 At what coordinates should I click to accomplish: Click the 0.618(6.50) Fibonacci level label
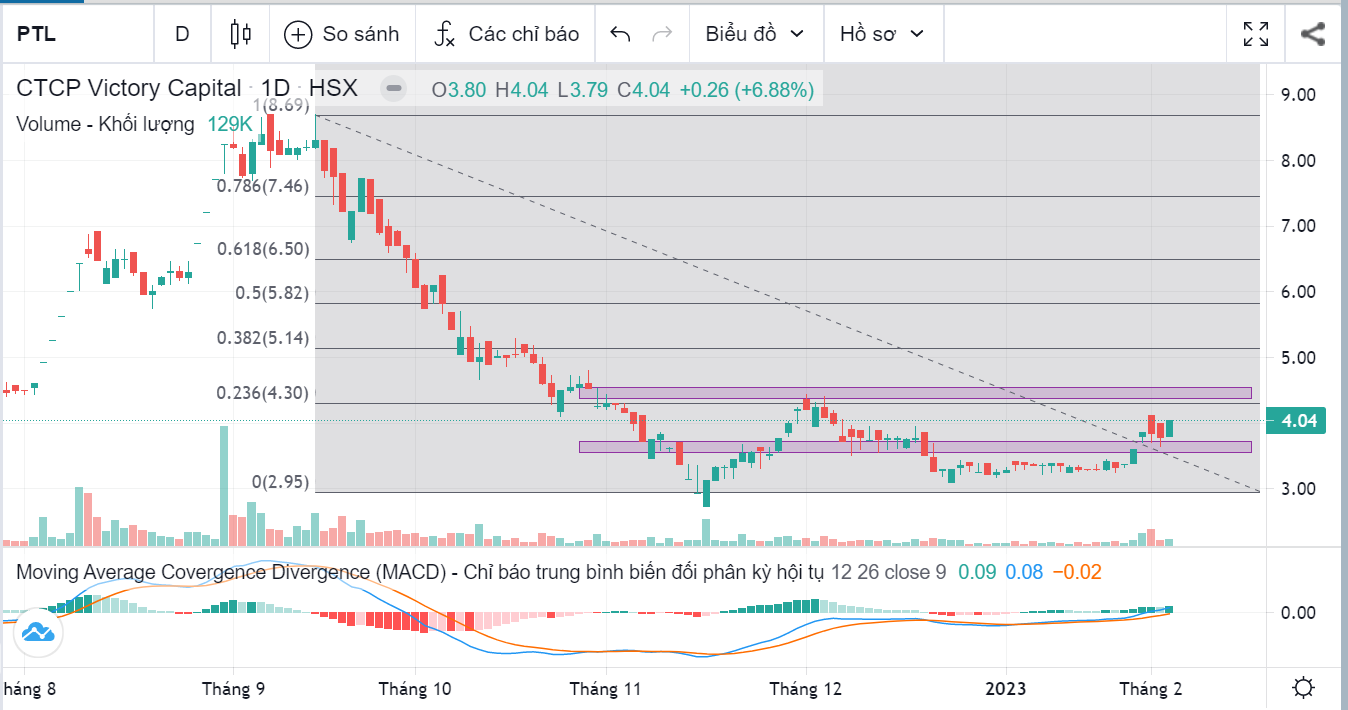263,248
